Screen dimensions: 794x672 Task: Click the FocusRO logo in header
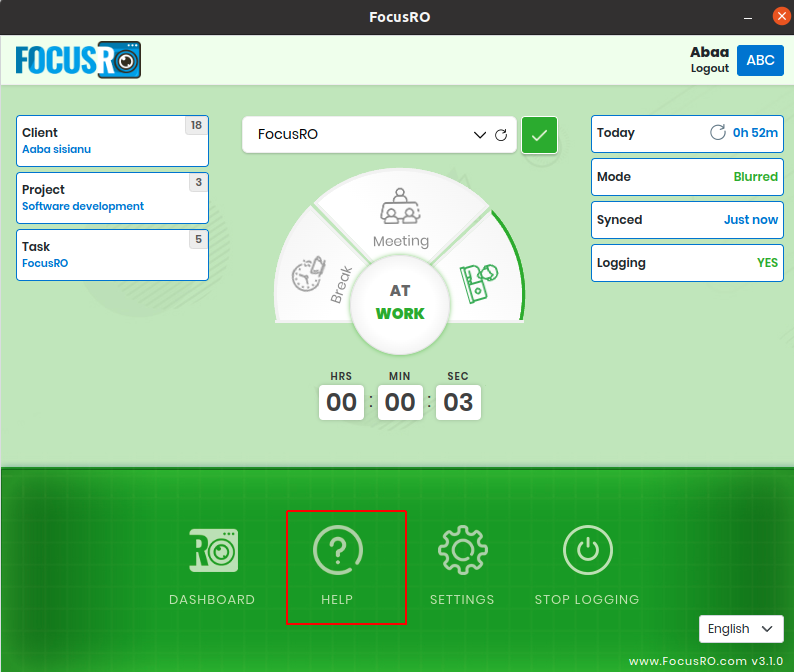(x=78, y=60)
